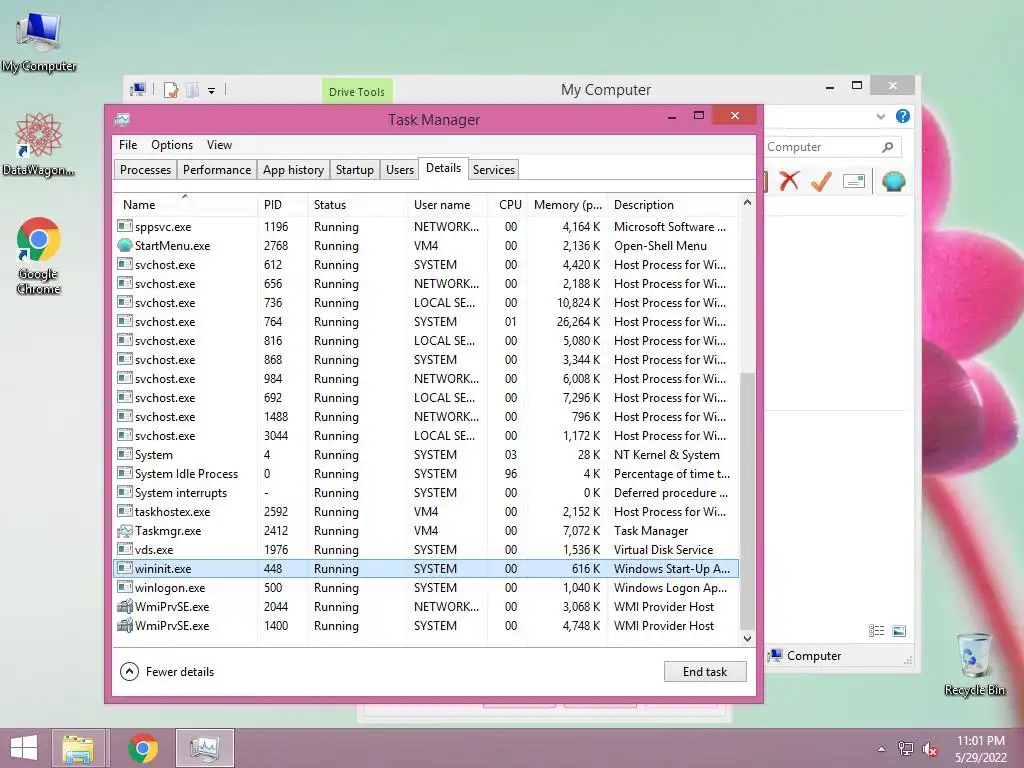Switch to the Services tab

494,170
